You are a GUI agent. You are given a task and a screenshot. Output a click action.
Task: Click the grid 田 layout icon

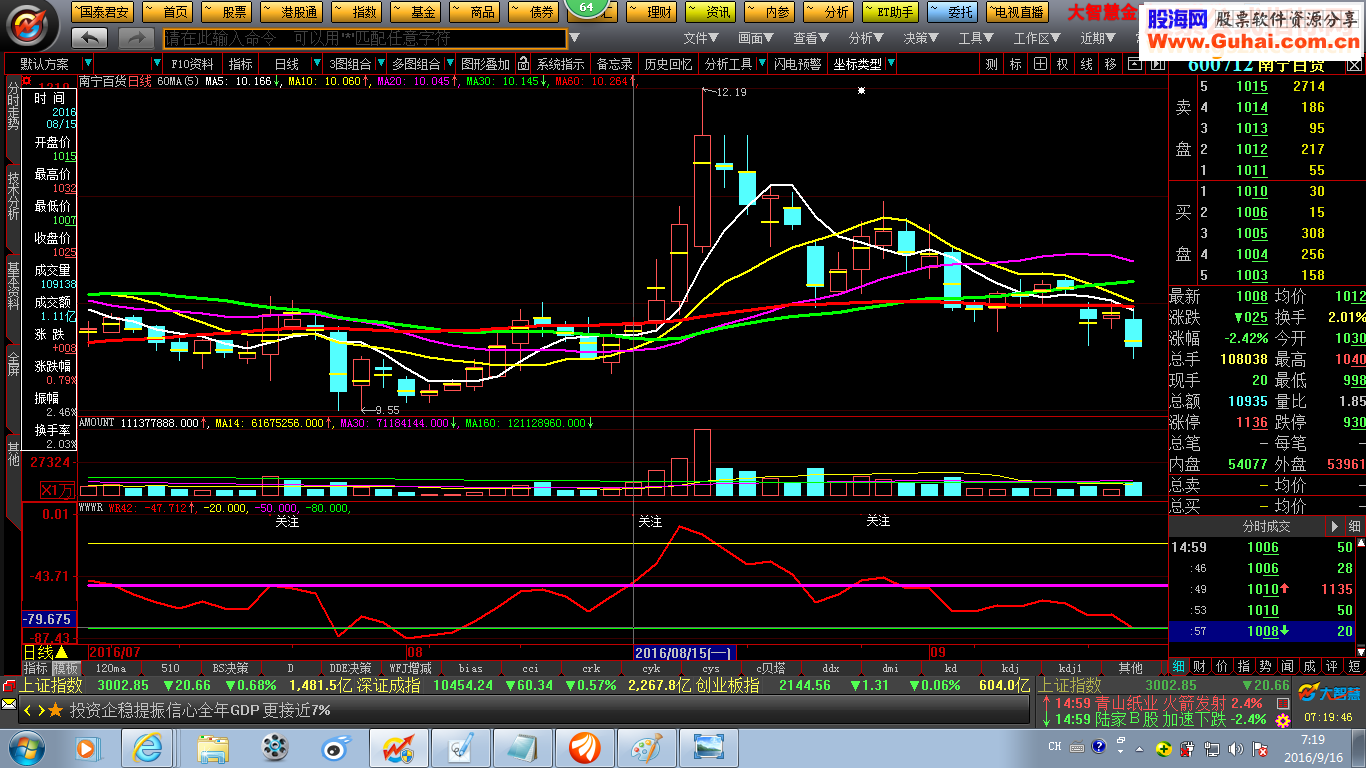coord(1040,63)
